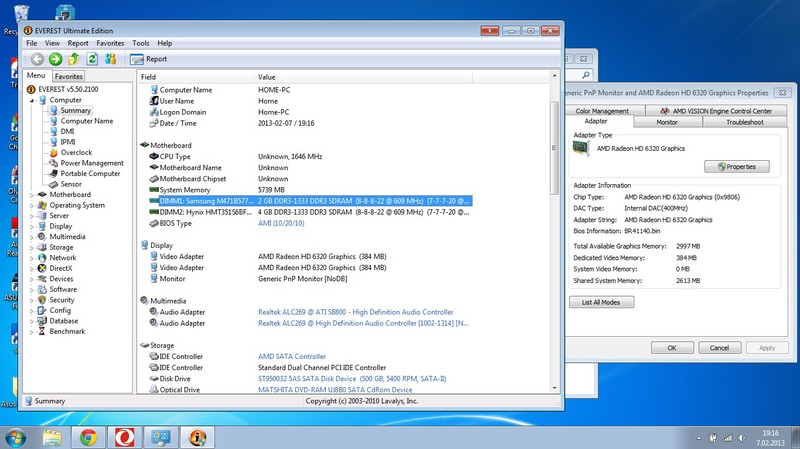
Task: Go up one level with Up arrow
Action: tap(74, 59)
